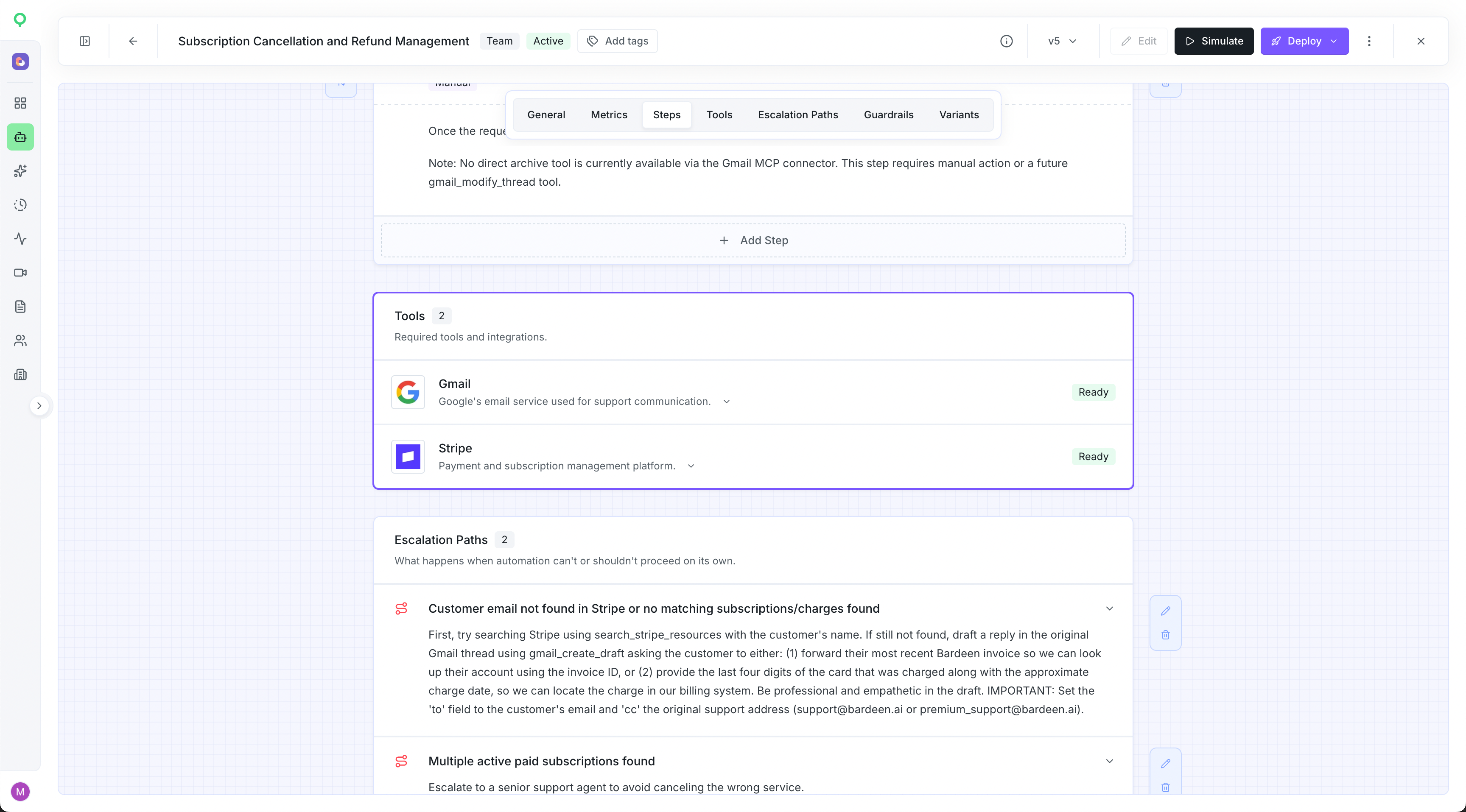This screenshot has height=812, width=1466.
Task: Open the video camera icon in sidebar
Action: (20, 273)
